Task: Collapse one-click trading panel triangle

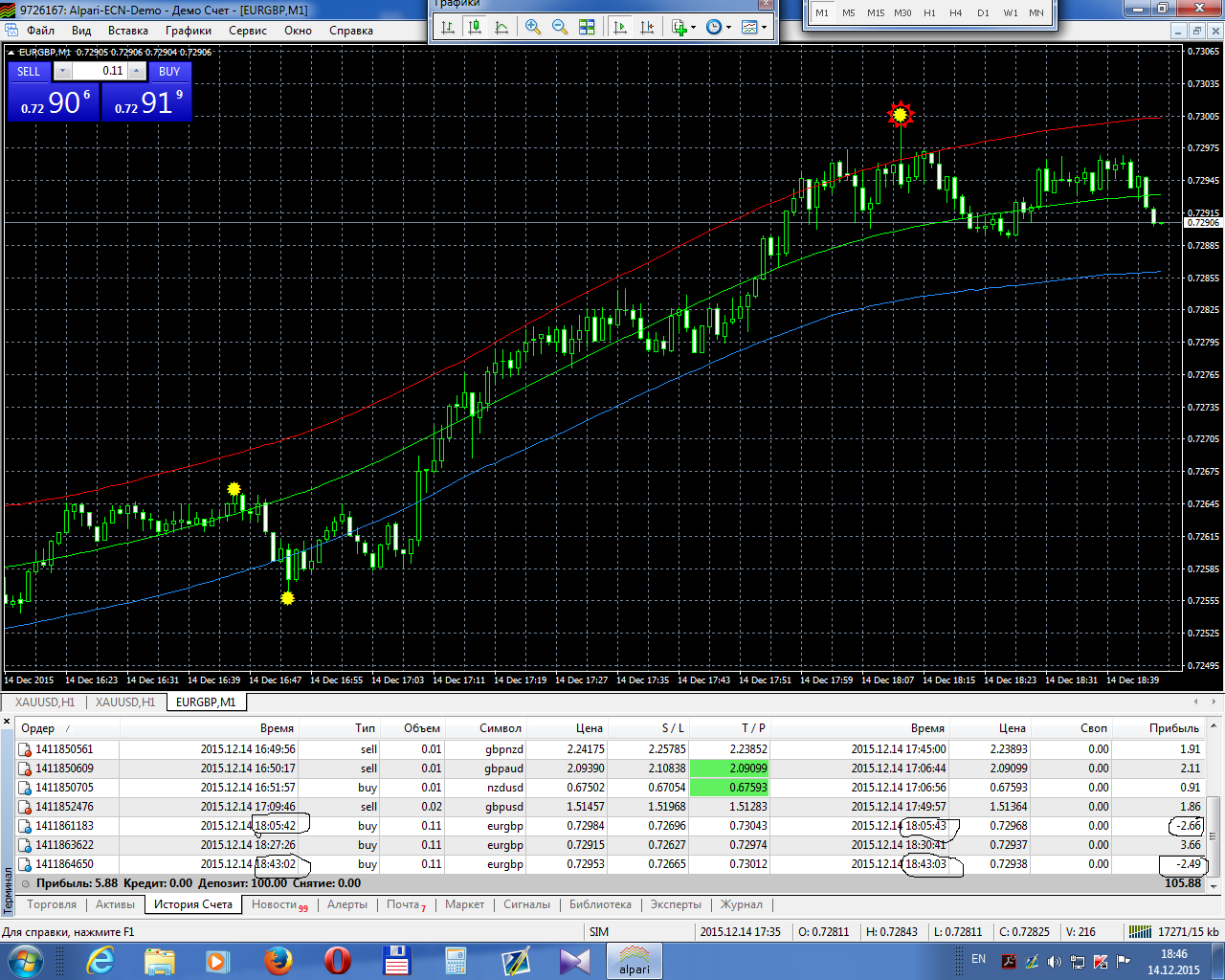Action: pyautogui.click(x=11, y=52)
